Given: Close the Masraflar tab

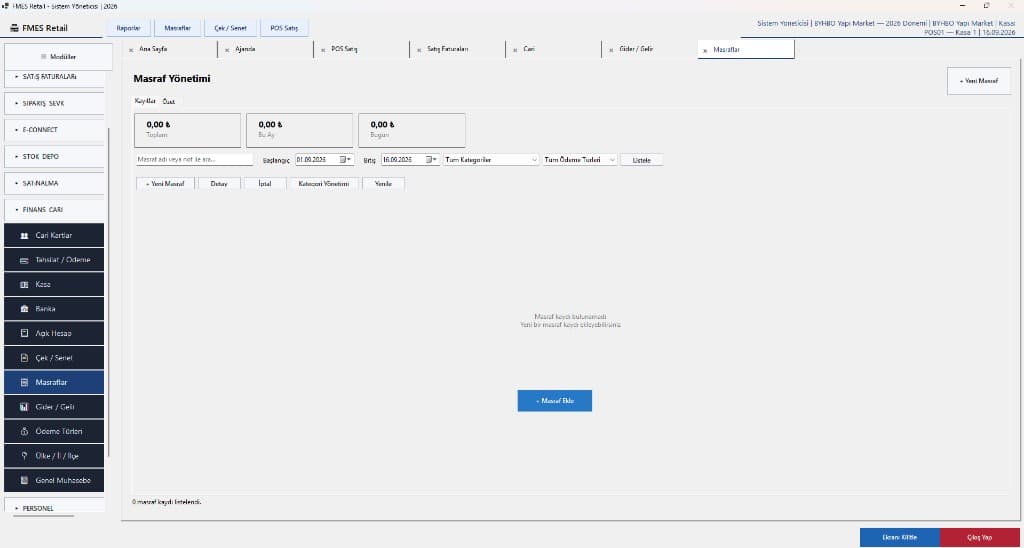Looking at the screenshot, I should point(705,50).
